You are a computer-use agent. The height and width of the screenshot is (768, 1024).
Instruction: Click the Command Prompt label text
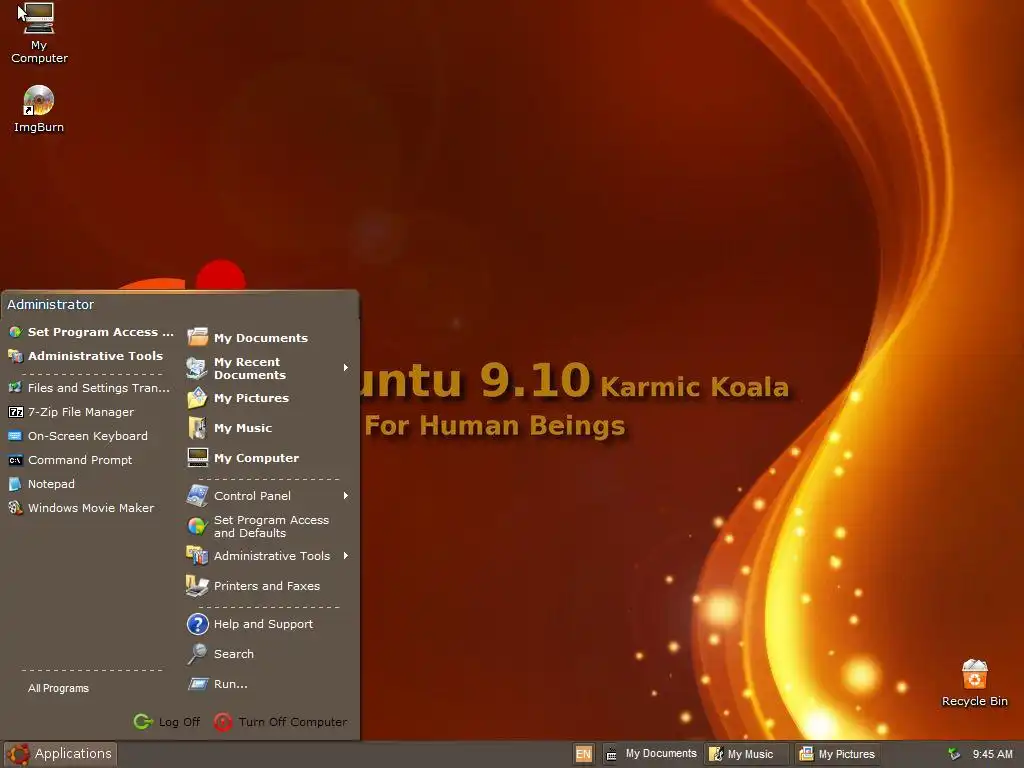[x=80, y=460]
